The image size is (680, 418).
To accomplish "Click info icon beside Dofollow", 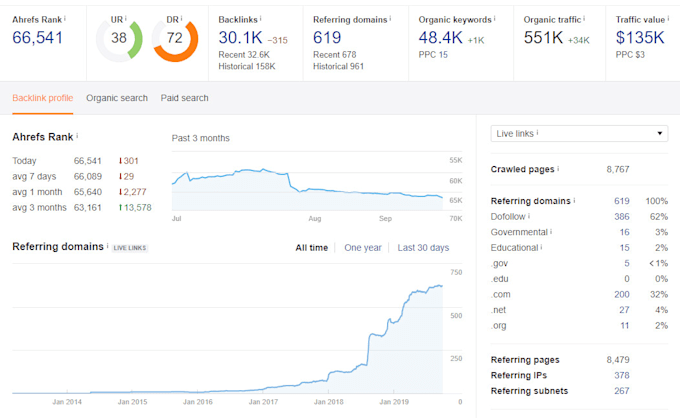I will pyautogui.click(x=529, y=216).
